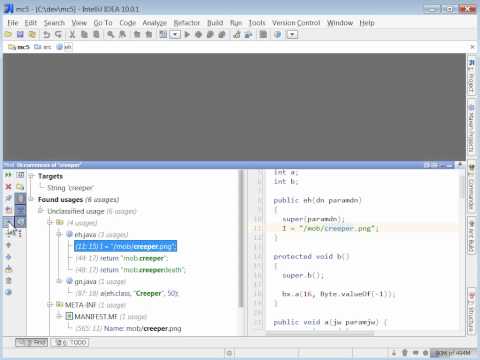The width and height of the screenshot is (480, 360).
Task: Rerun the usage search in Find panel
Action: (x=8, y=175)
